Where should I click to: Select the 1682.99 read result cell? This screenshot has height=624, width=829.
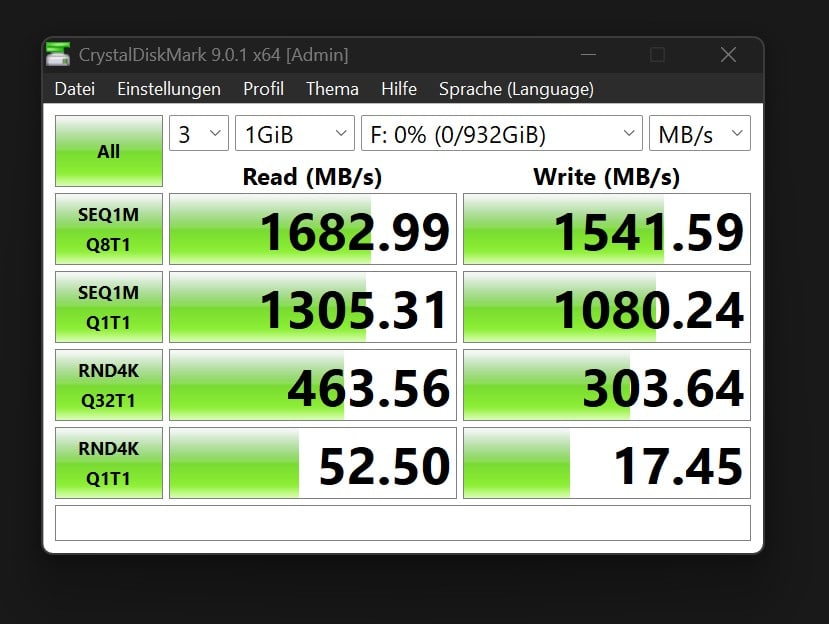[313, 230]
